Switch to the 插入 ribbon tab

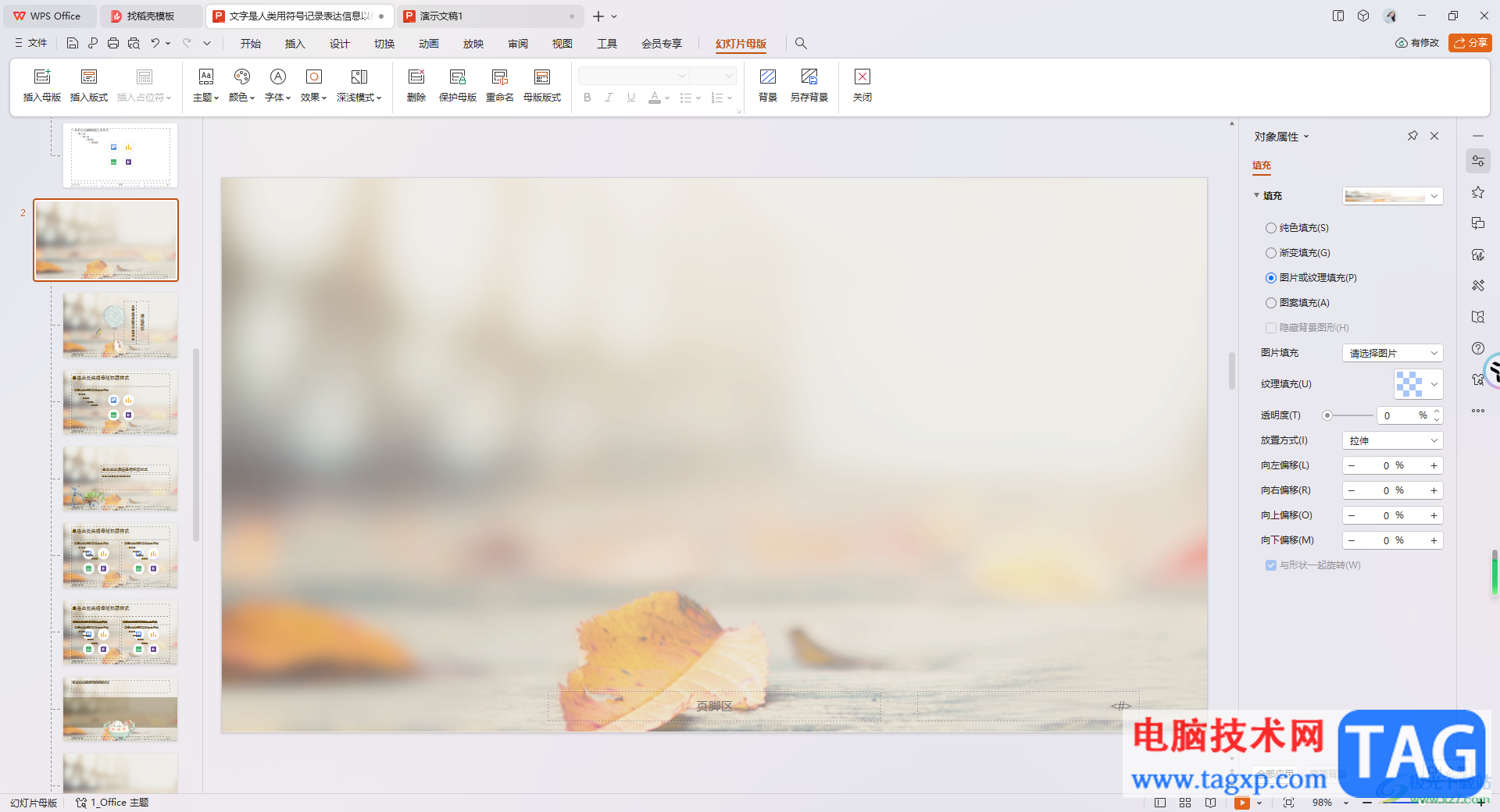pos(295,44)
